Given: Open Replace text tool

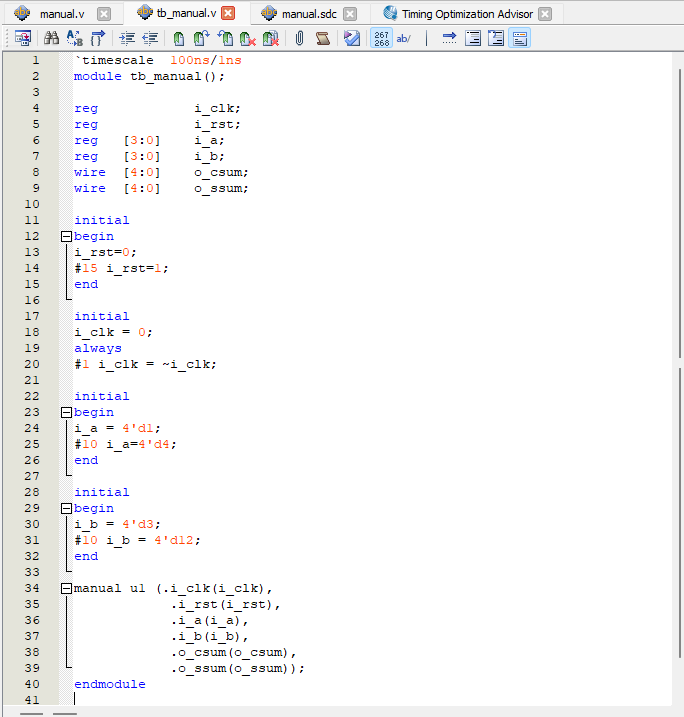Looking at the screenshot, I should pyautogui.click(x=74, y=39).
